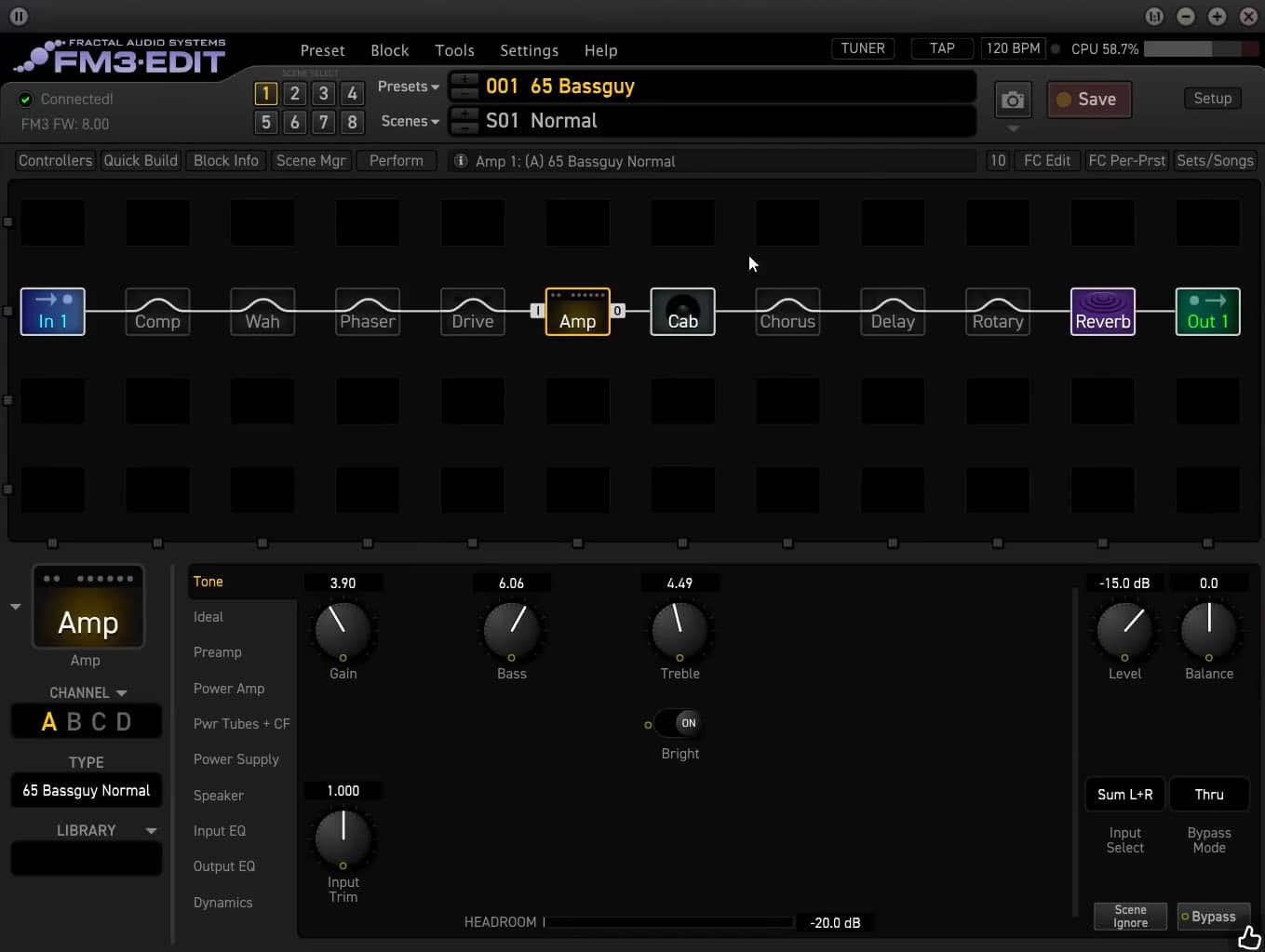1265x952 pixels.
Task: Select the Wah block in grid
Action: [x=262, y=312]
